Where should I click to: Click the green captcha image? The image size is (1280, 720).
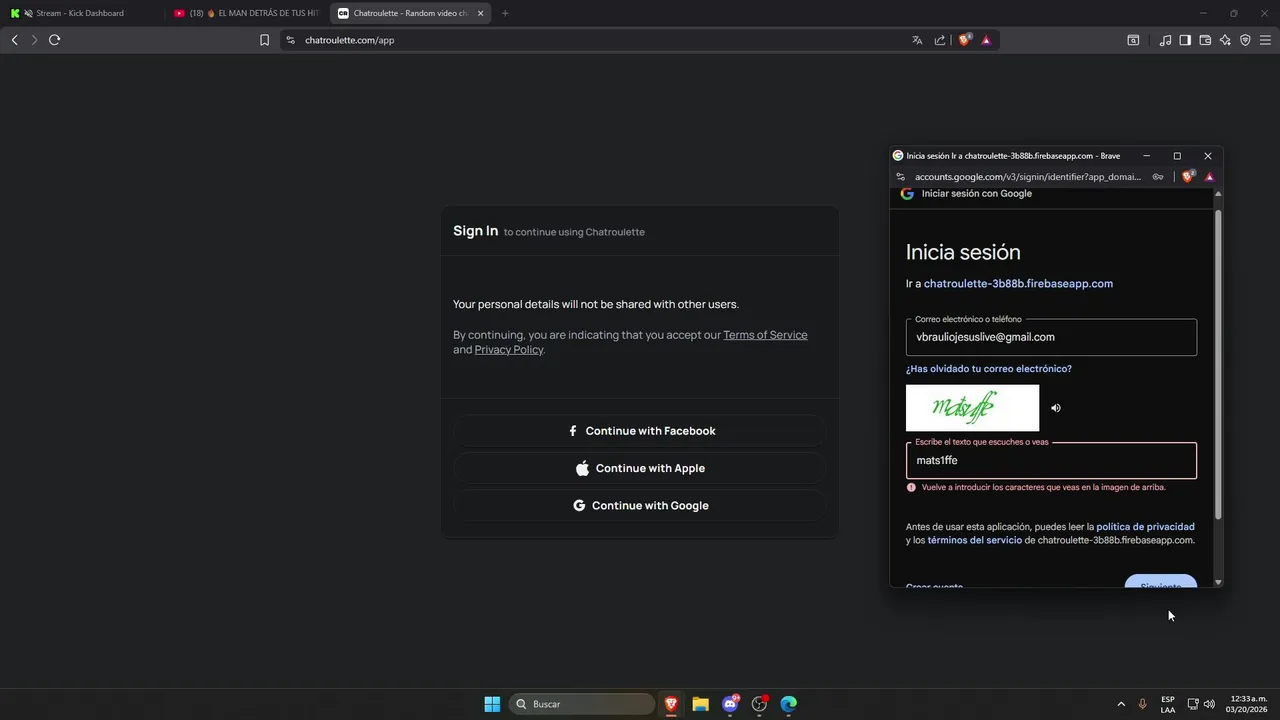972,408
